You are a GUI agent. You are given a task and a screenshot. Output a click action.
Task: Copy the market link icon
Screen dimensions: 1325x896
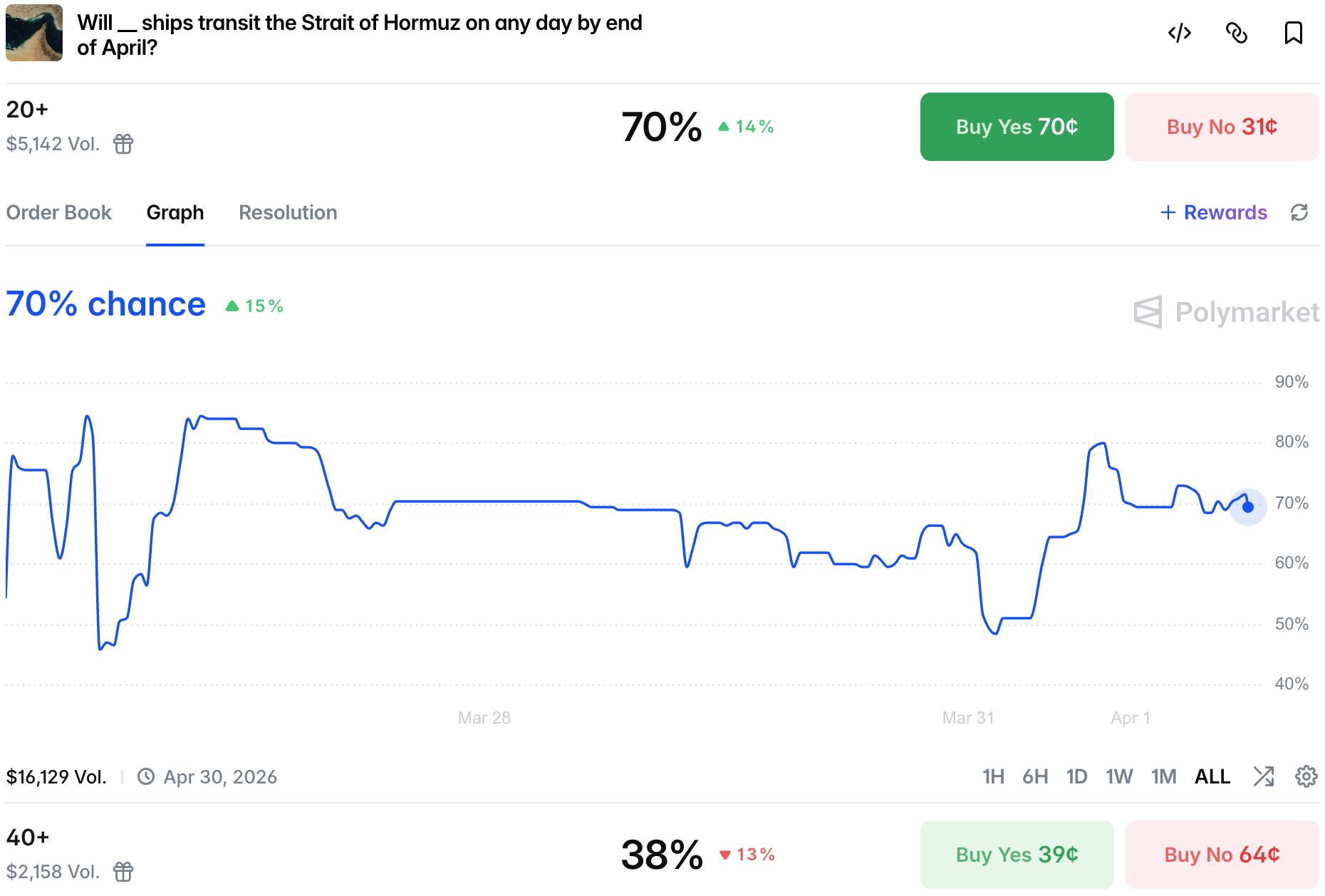point(1237,33)
